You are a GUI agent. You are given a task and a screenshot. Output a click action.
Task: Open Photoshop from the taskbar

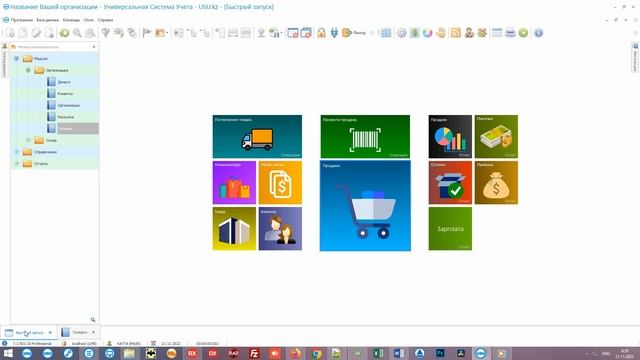(440, 353)
